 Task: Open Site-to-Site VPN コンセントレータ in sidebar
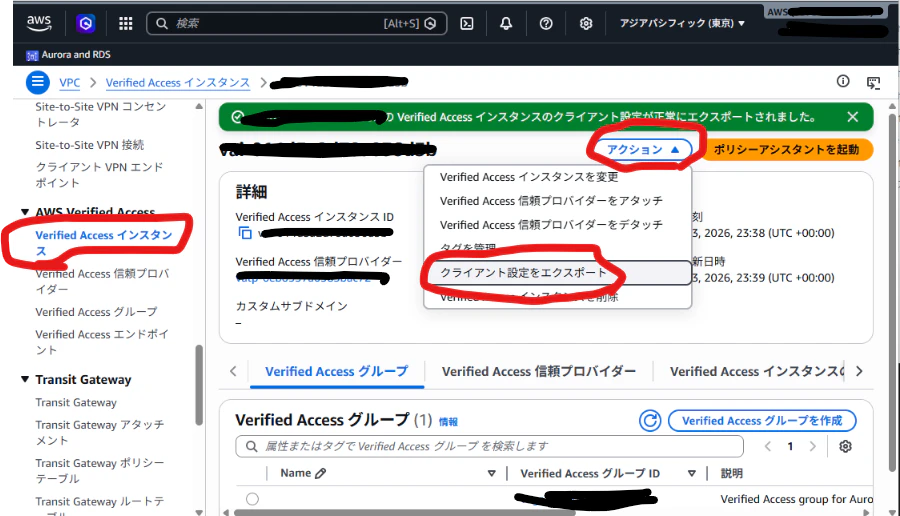[x=100, y=114]
